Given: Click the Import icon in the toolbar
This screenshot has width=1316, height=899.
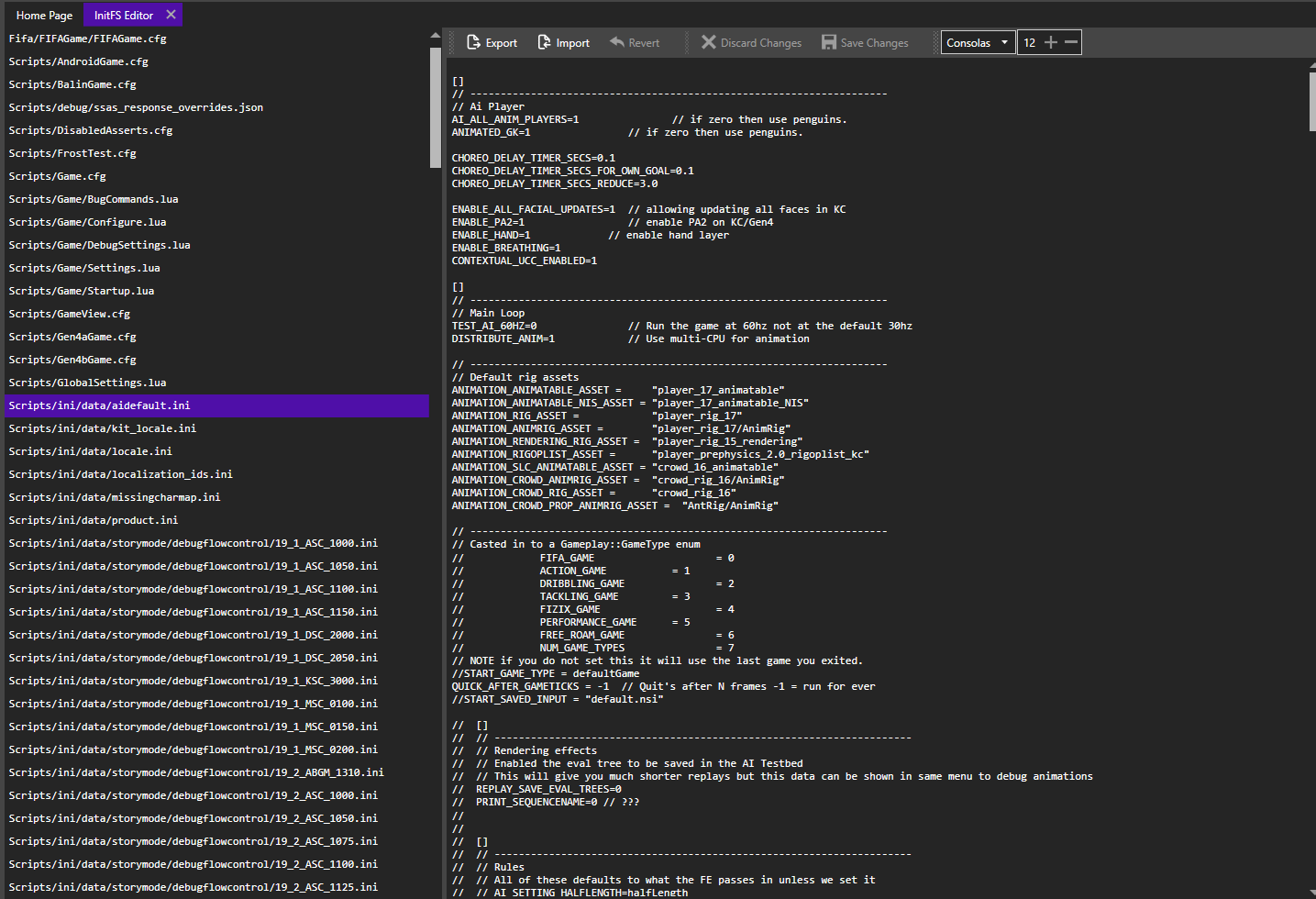Looking at the screenshot, I should coord(544,41).
